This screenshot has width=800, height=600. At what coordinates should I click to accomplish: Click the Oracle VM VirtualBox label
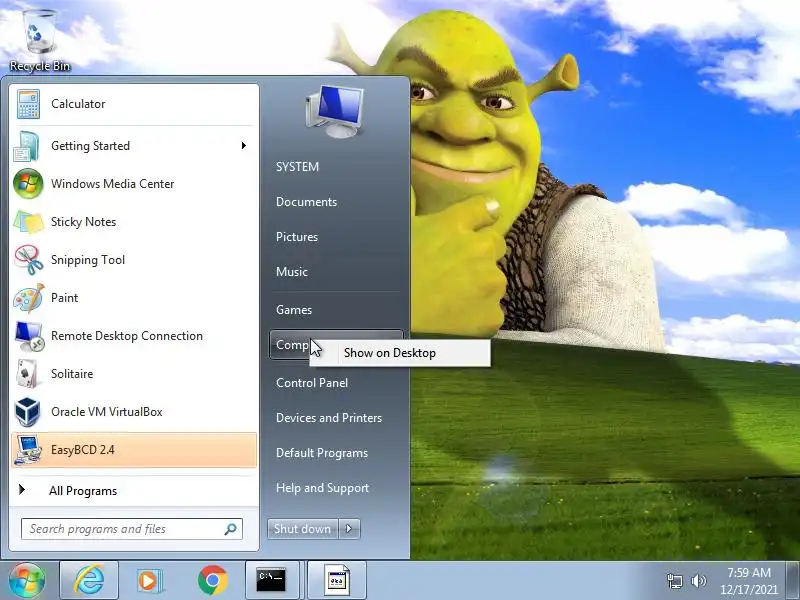(107, 412)
